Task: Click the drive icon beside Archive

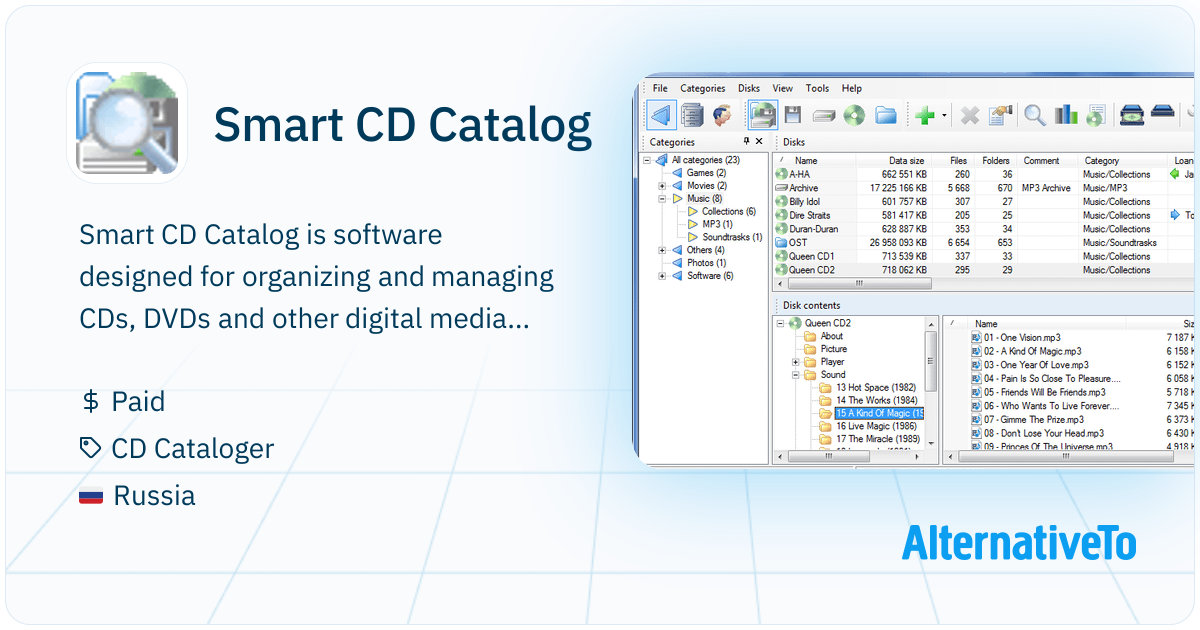Action: coord(781,188)
